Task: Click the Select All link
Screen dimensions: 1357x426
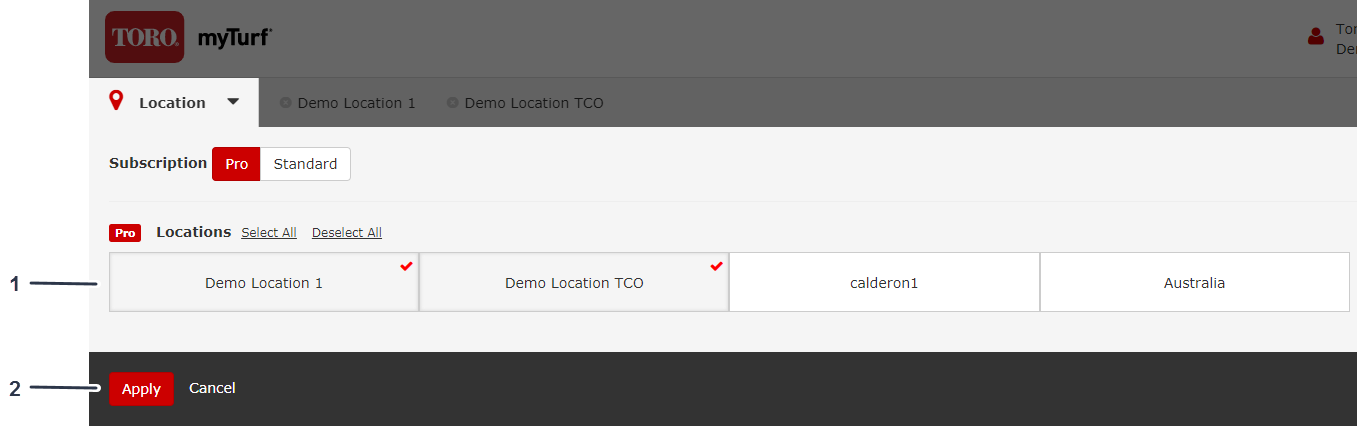Action: pos(269,233)
